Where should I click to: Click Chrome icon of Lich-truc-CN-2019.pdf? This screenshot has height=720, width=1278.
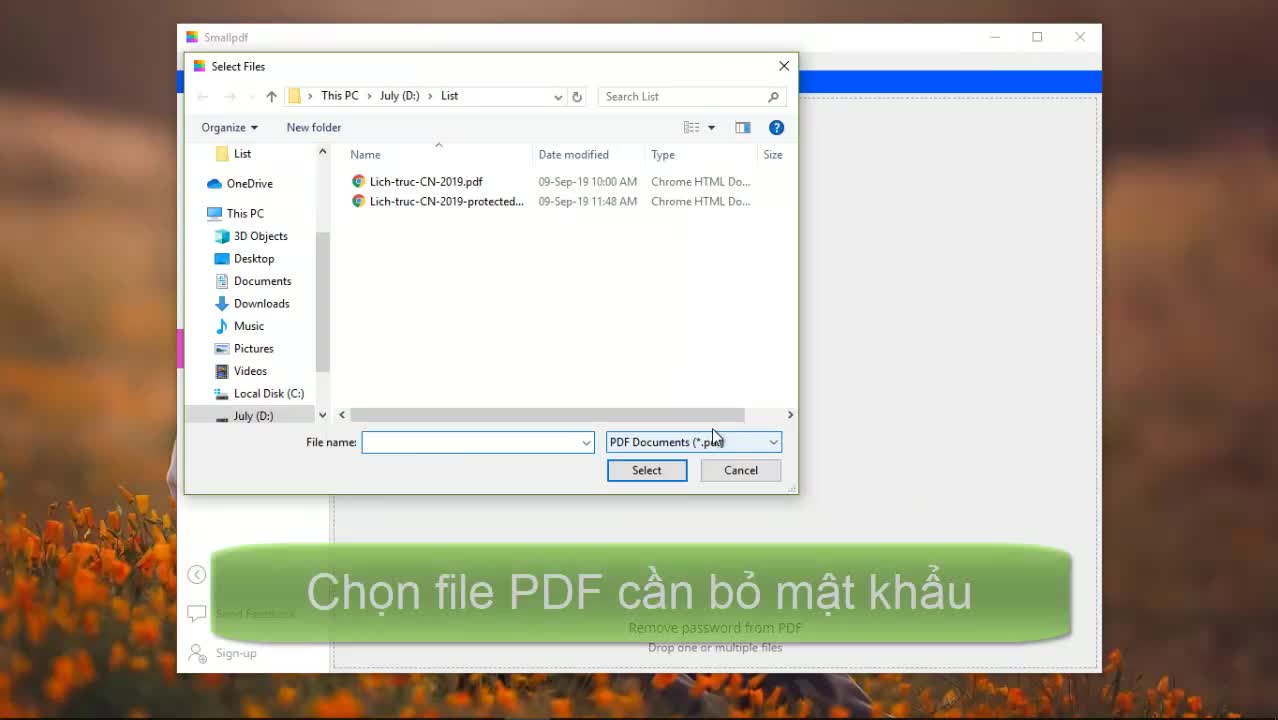point(358,181)
